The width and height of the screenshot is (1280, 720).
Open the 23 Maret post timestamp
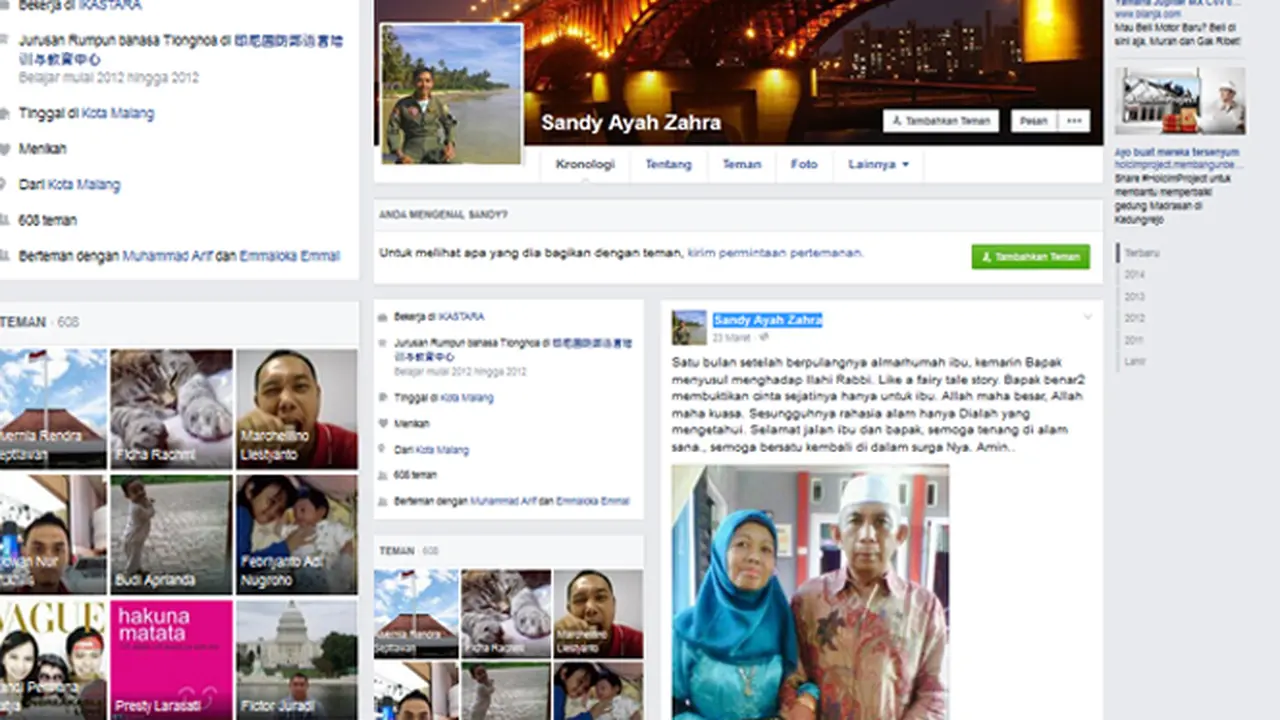tap(730, 338)
